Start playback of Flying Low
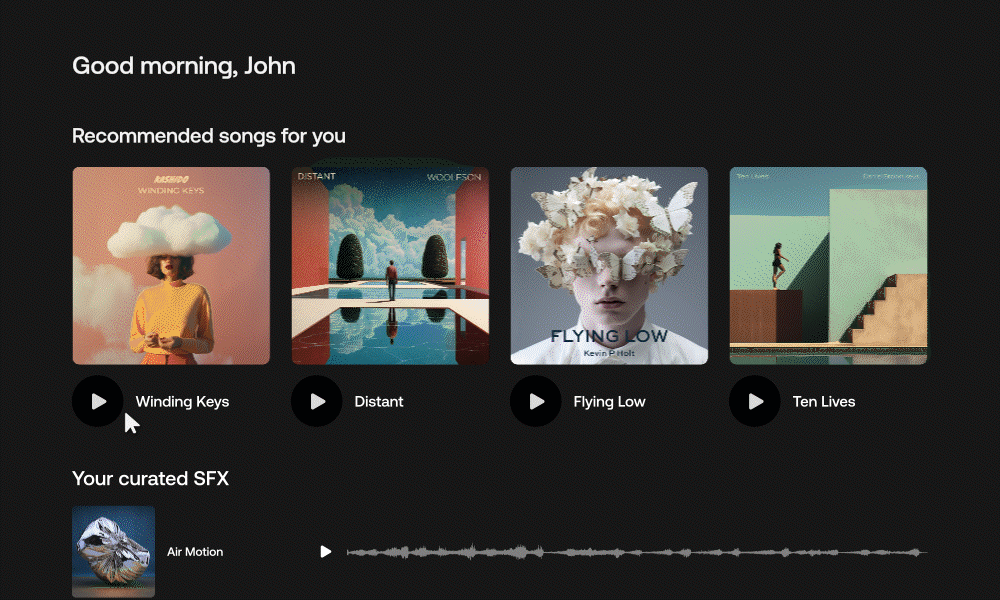This screenshot has width=1000, height=600. pyautogui.click(x=536, y=401)
